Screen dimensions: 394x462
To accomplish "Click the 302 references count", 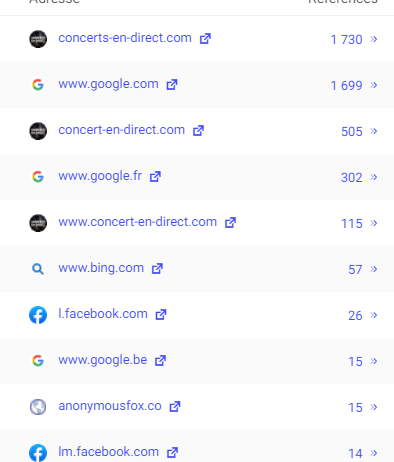I will 352,178.
